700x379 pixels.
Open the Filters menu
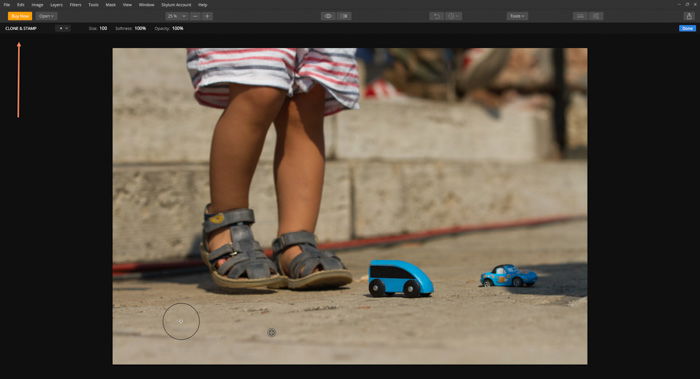[x=75, y=4]
